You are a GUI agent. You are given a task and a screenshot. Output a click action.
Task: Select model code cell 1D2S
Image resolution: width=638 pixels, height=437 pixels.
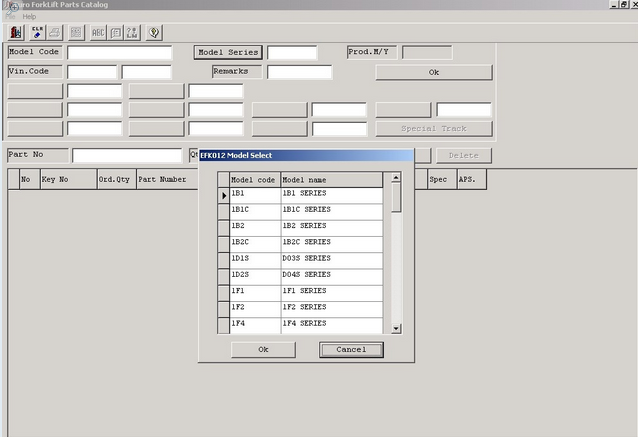pyautogui.click(x=255, y=277)
